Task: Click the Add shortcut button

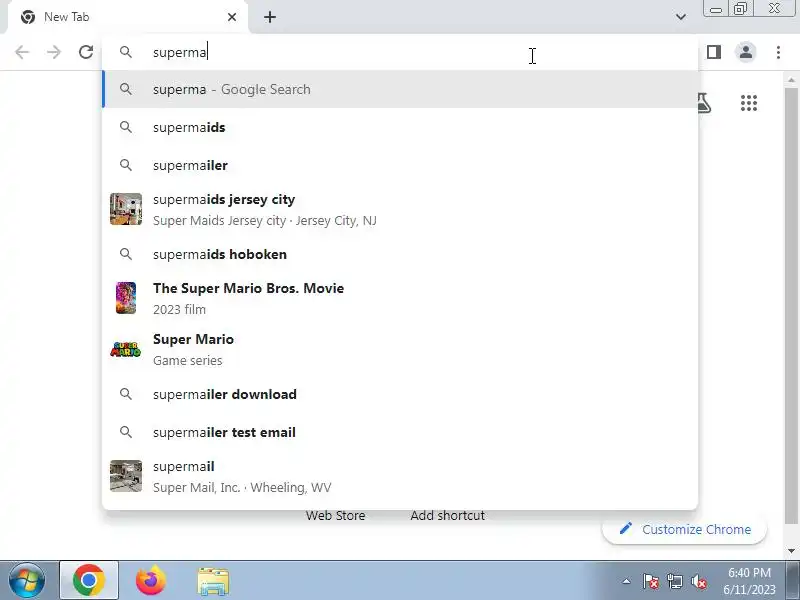Action: pos(447,516)
